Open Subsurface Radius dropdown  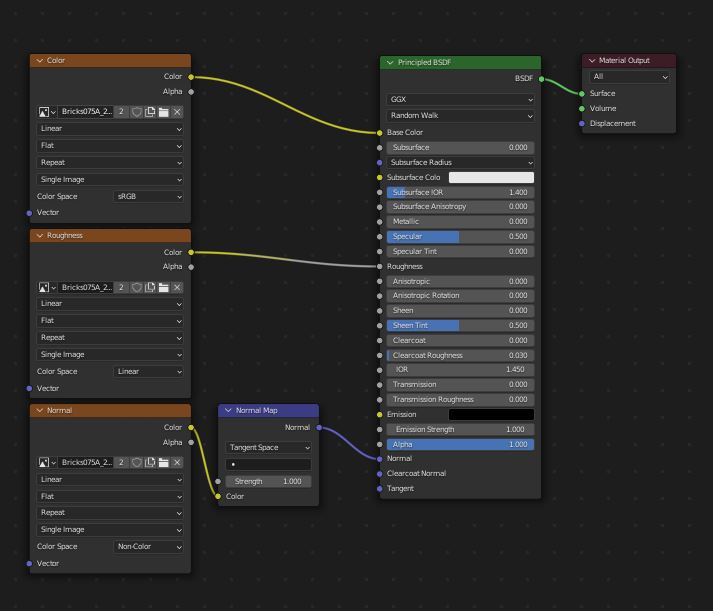coord(460,162)
